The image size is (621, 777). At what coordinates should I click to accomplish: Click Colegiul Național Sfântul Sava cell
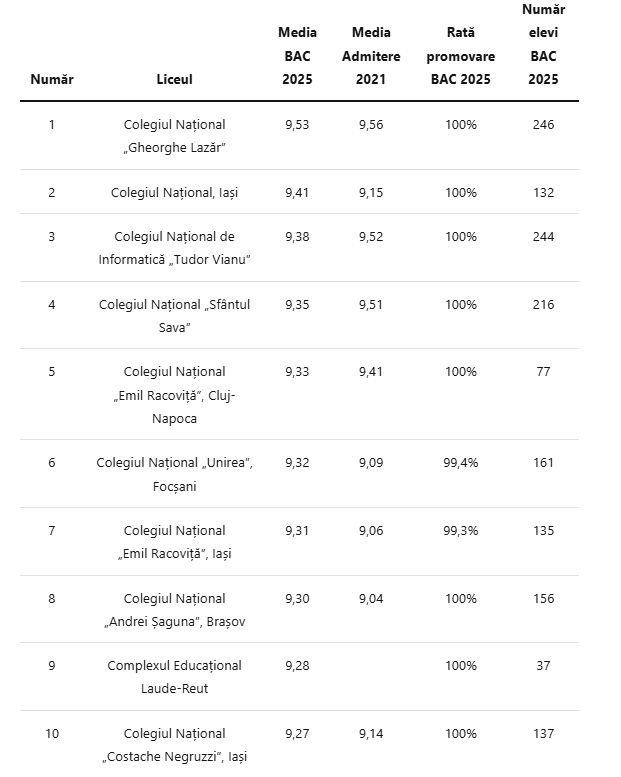coord(174,316)
